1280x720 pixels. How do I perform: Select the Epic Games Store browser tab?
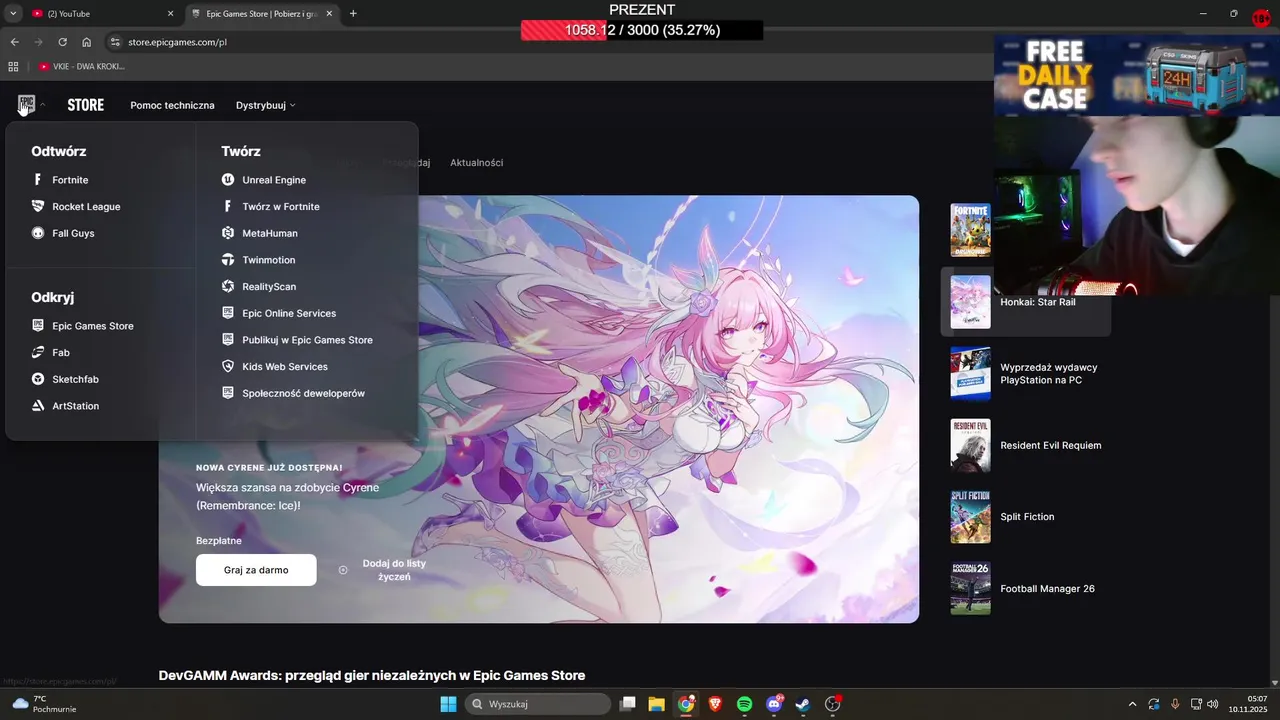point(262,14)
